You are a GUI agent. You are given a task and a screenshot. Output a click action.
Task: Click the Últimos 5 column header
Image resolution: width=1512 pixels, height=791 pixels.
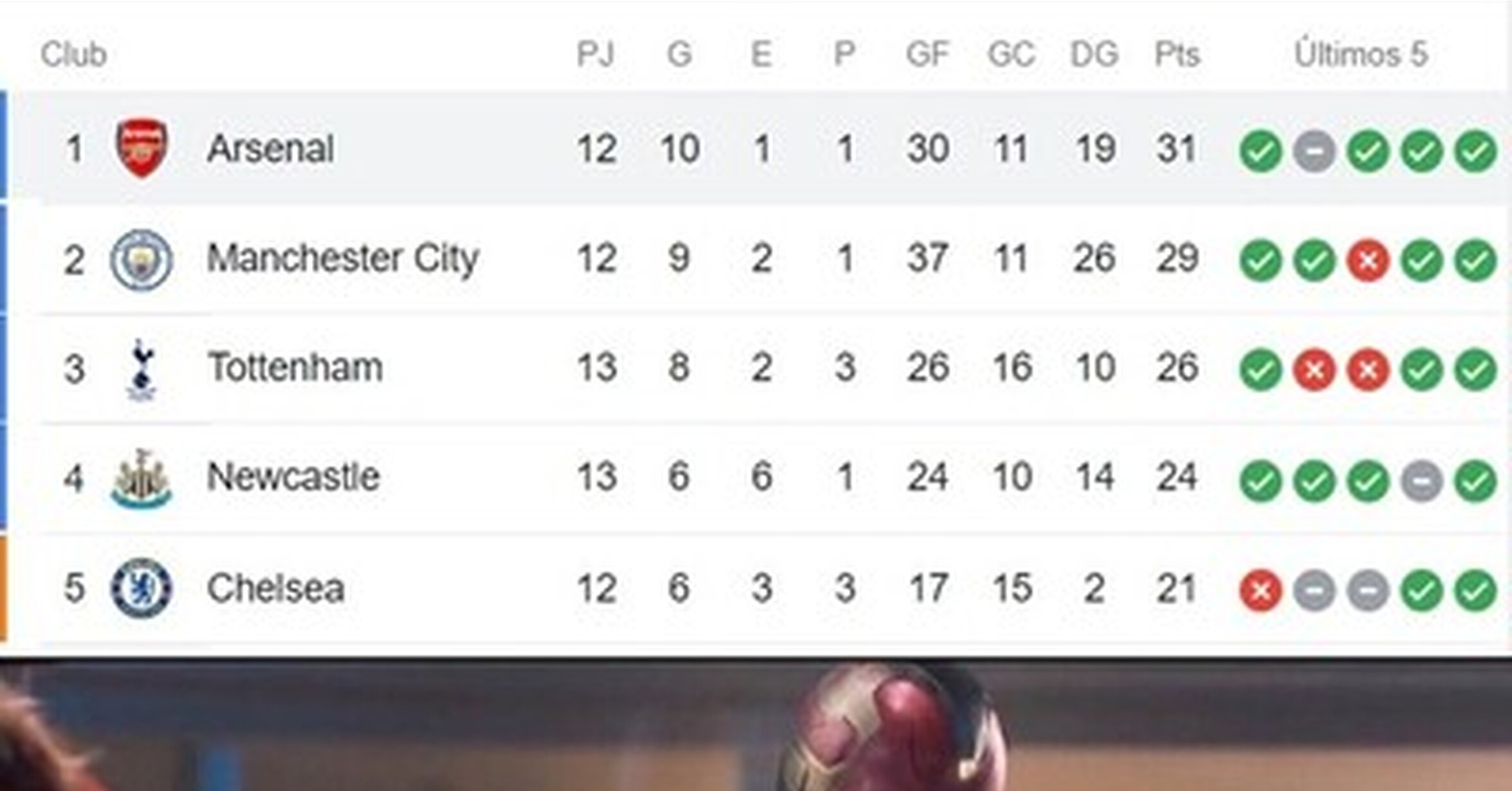(1361, 54)
